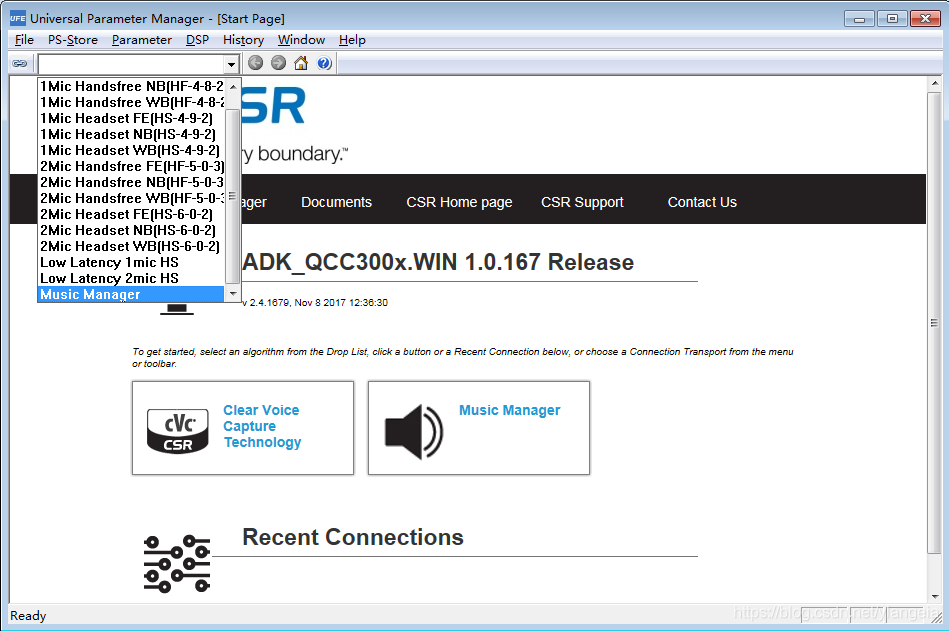The image size is (949, 631).
Task: Select 2Mic Headset WB(HS-6-0-2) entry
Action: coord(131,246)
